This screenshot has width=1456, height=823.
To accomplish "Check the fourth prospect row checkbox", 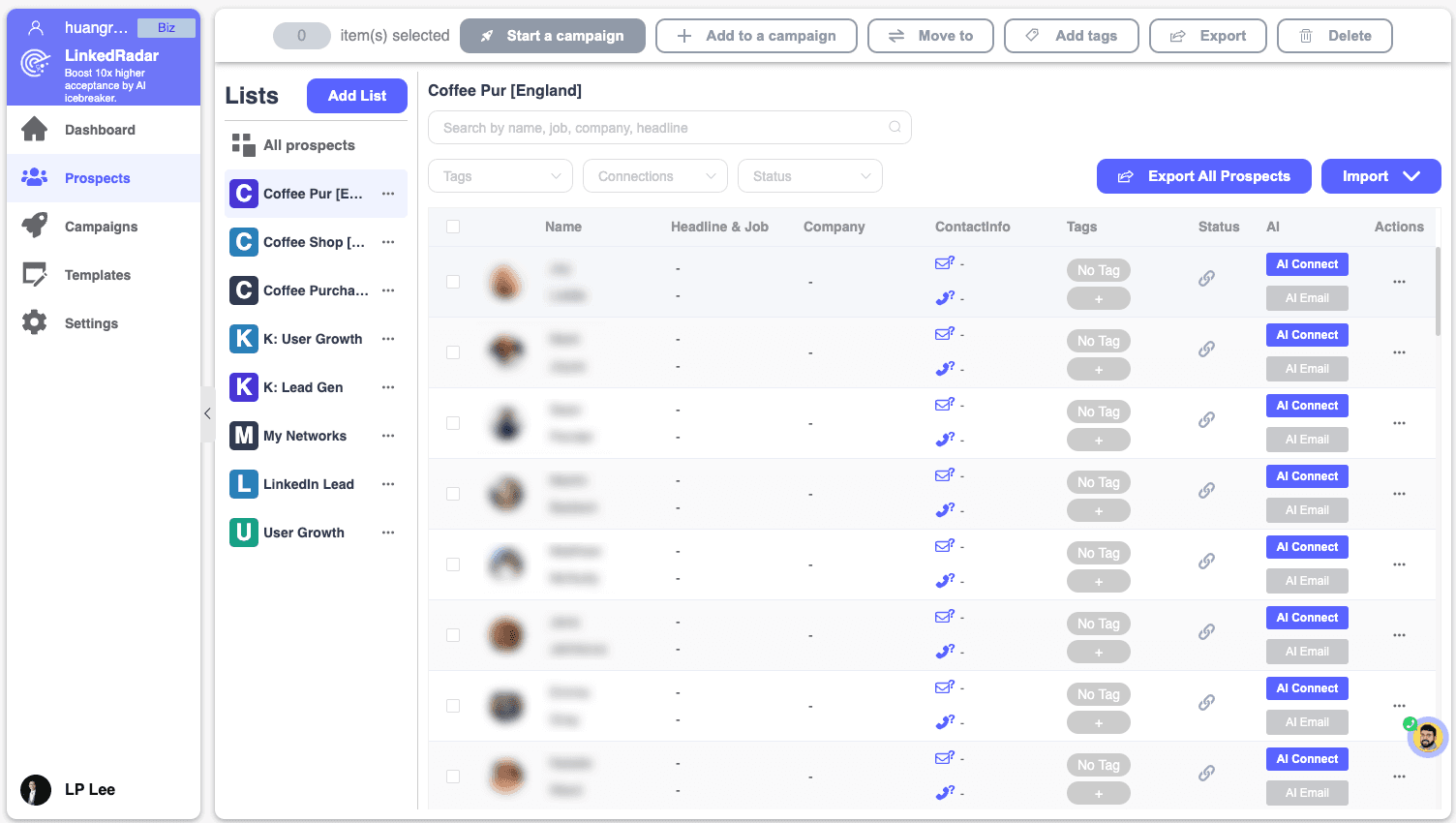I will point(453,494).
